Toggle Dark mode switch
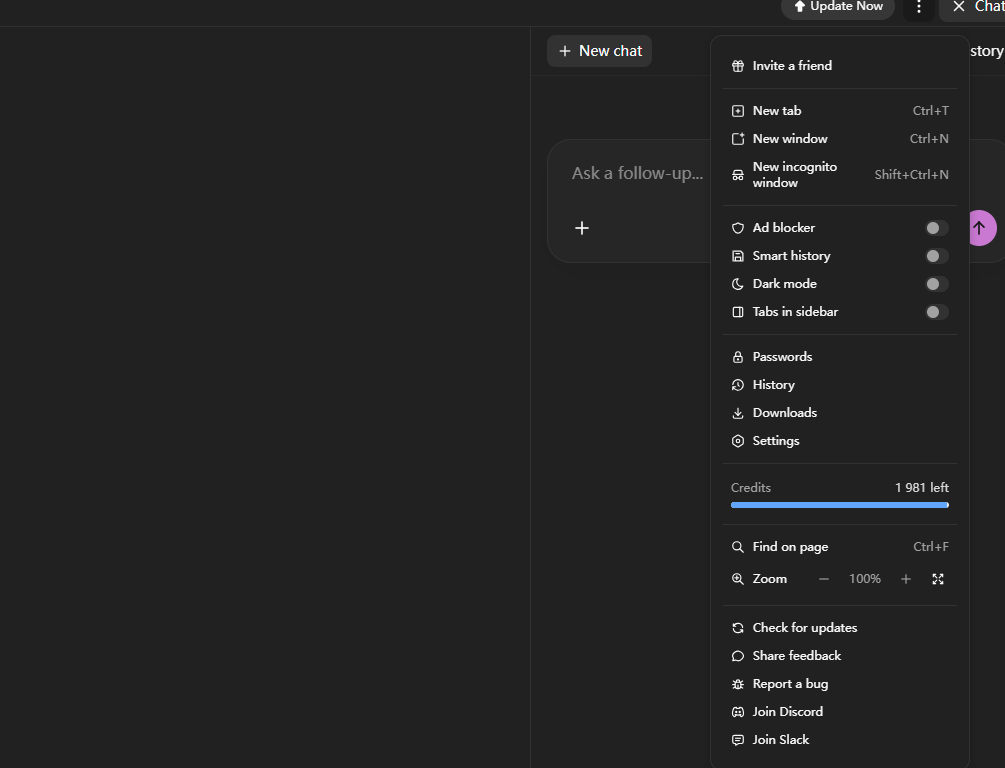 click(936, 284)
